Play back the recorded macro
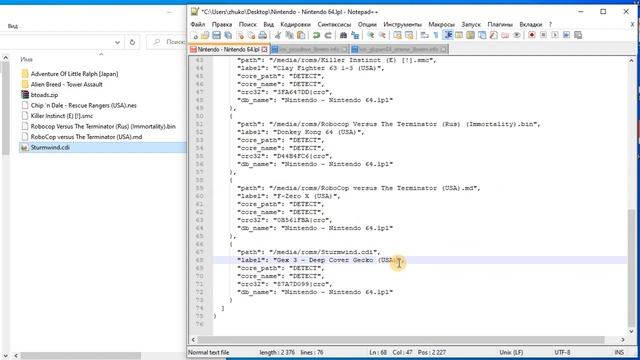This screenshot has width=640, height=360. click(x=555, y=36)
